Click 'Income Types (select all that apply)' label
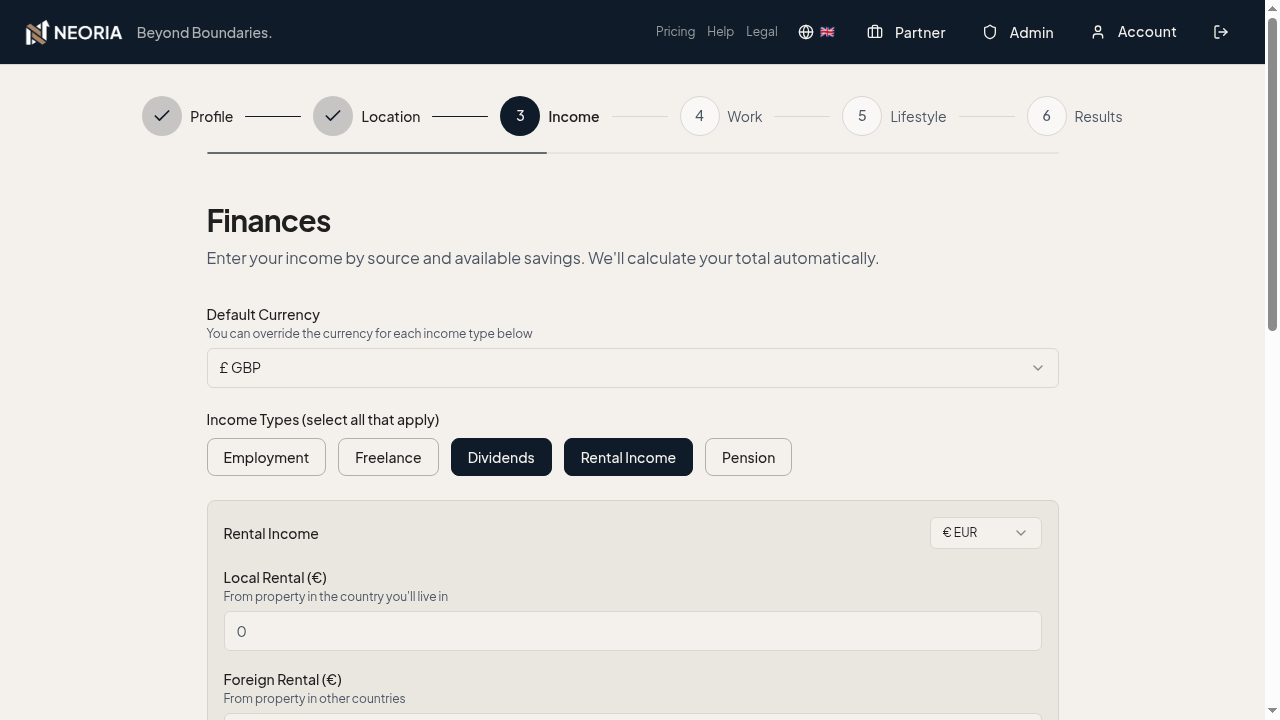The width and height of the screenshot is (1280, 720). pos(323,420)
